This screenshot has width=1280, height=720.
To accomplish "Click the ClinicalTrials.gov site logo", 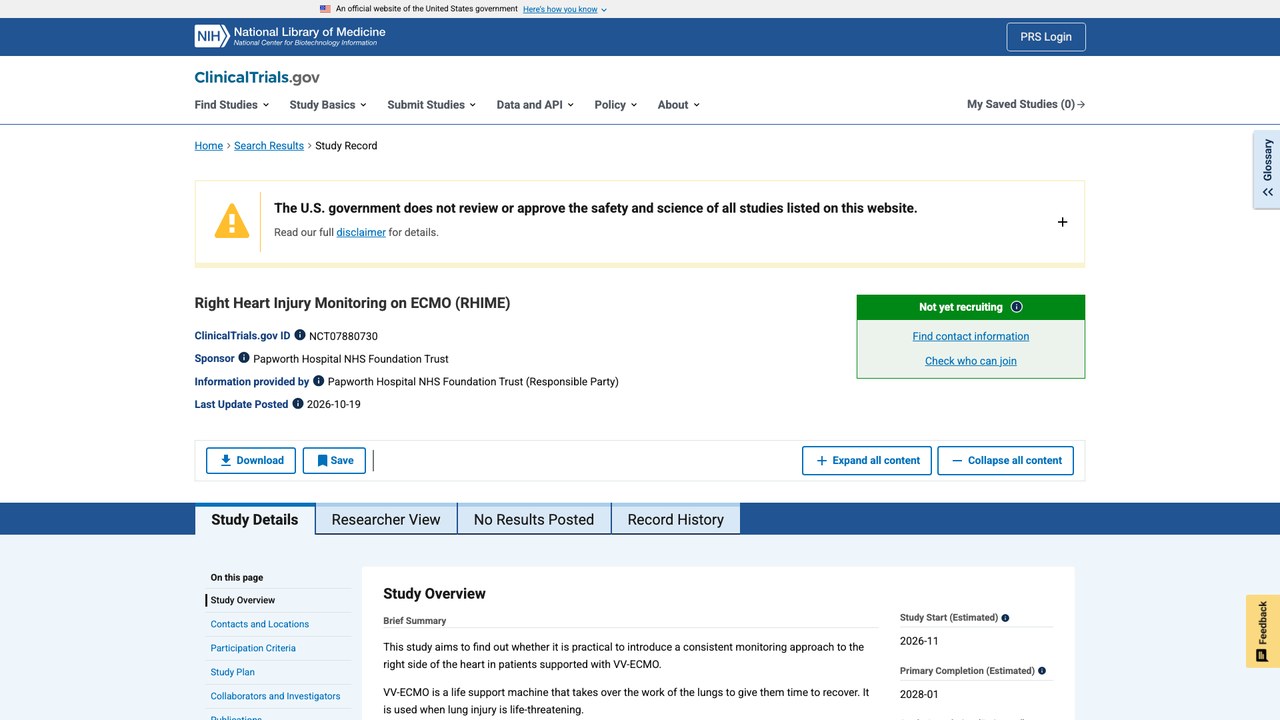I will point(257,77).
